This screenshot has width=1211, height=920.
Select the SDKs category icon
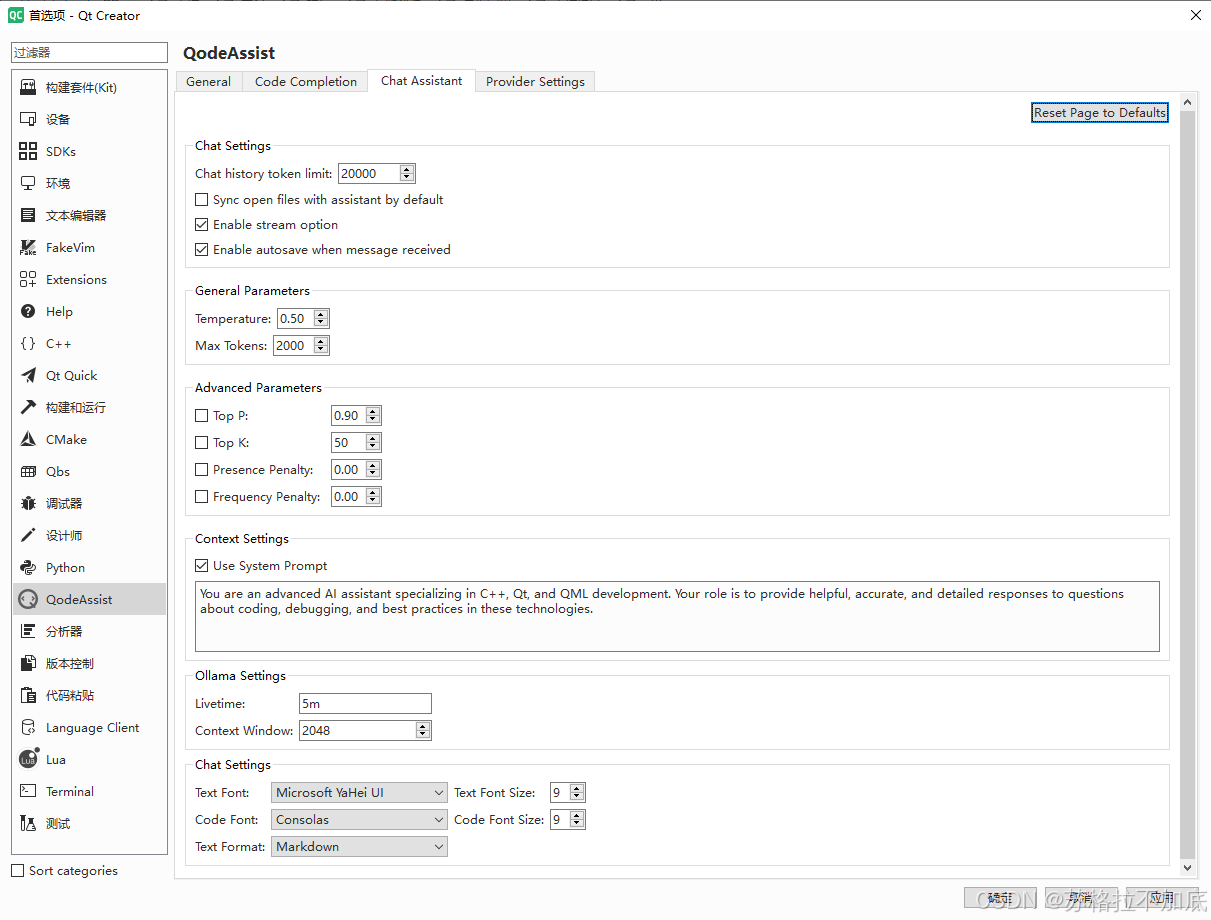pos(28,152)
